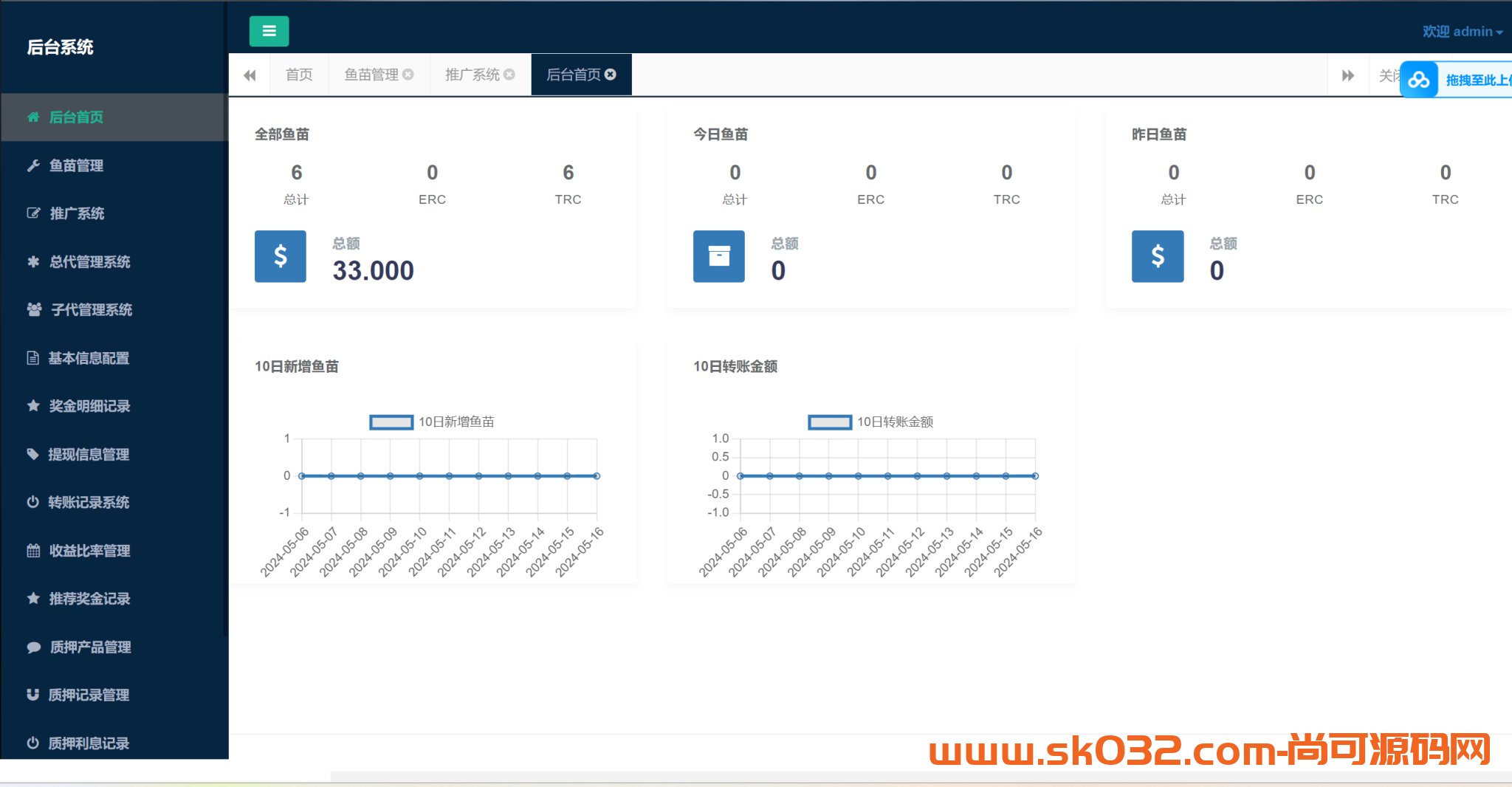Switch to the 首页 tab

click(299, 75)
